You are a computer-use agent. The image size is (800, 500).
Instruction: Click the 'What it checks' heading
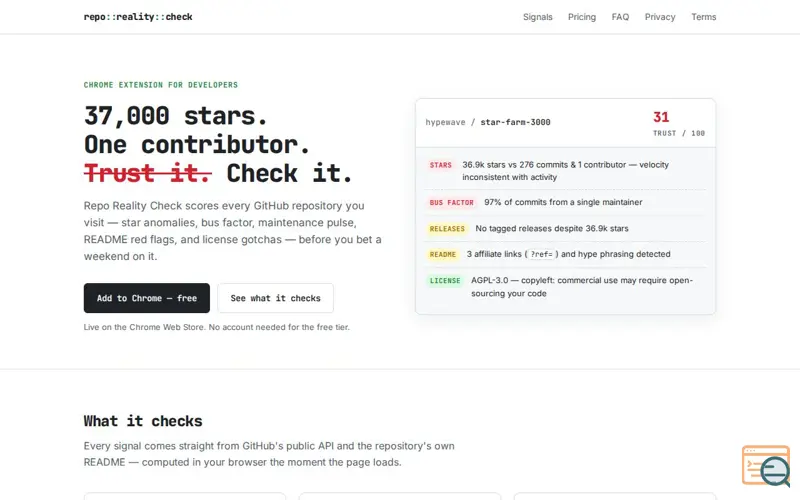point(143,421)
